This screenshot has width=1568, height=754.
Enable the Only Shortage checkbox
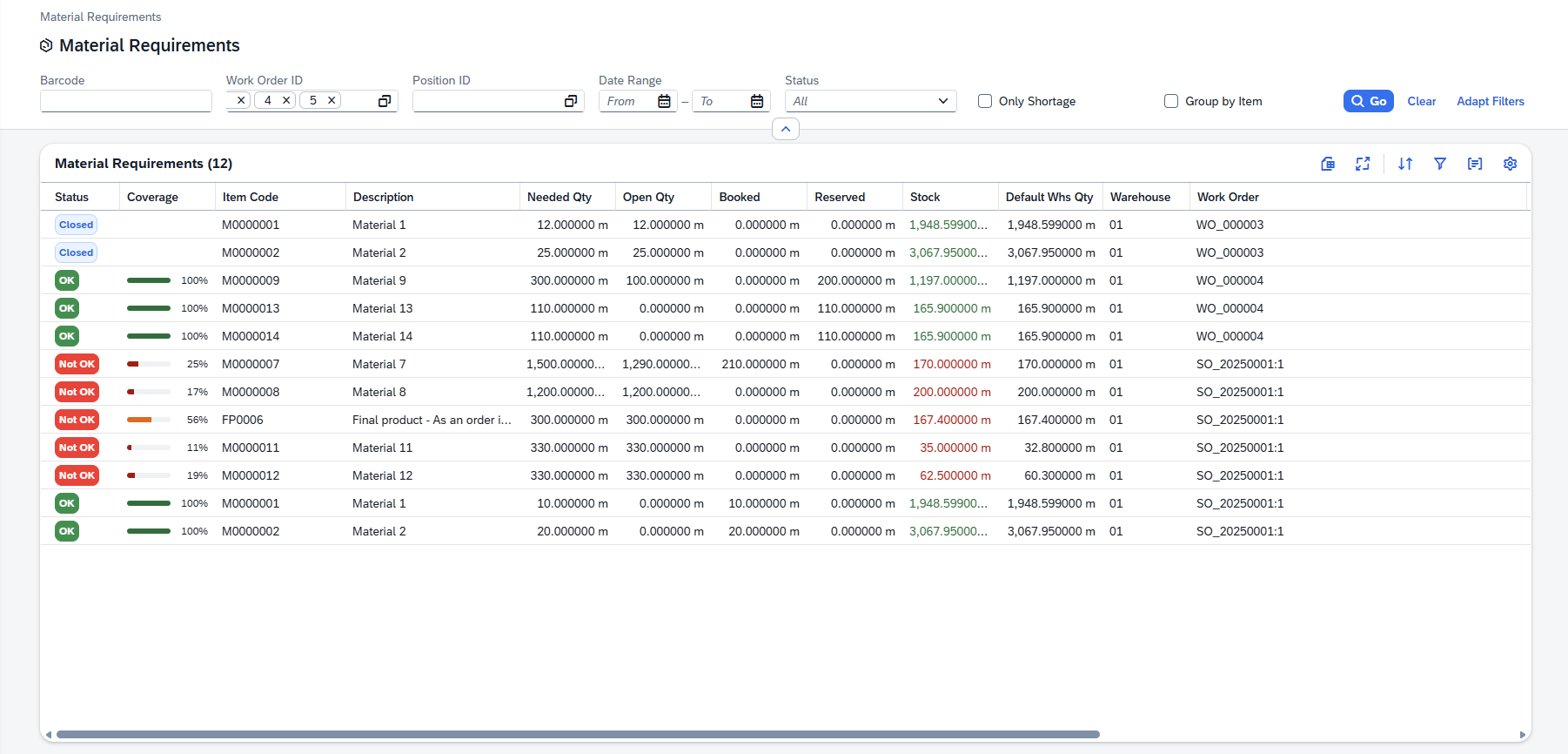(985, 101)
